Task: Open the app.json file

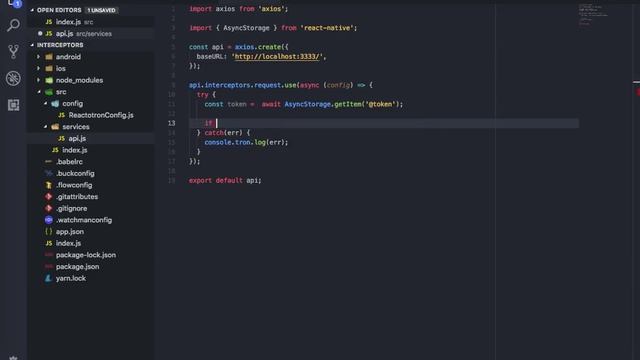Action: [x=70, y=231]
